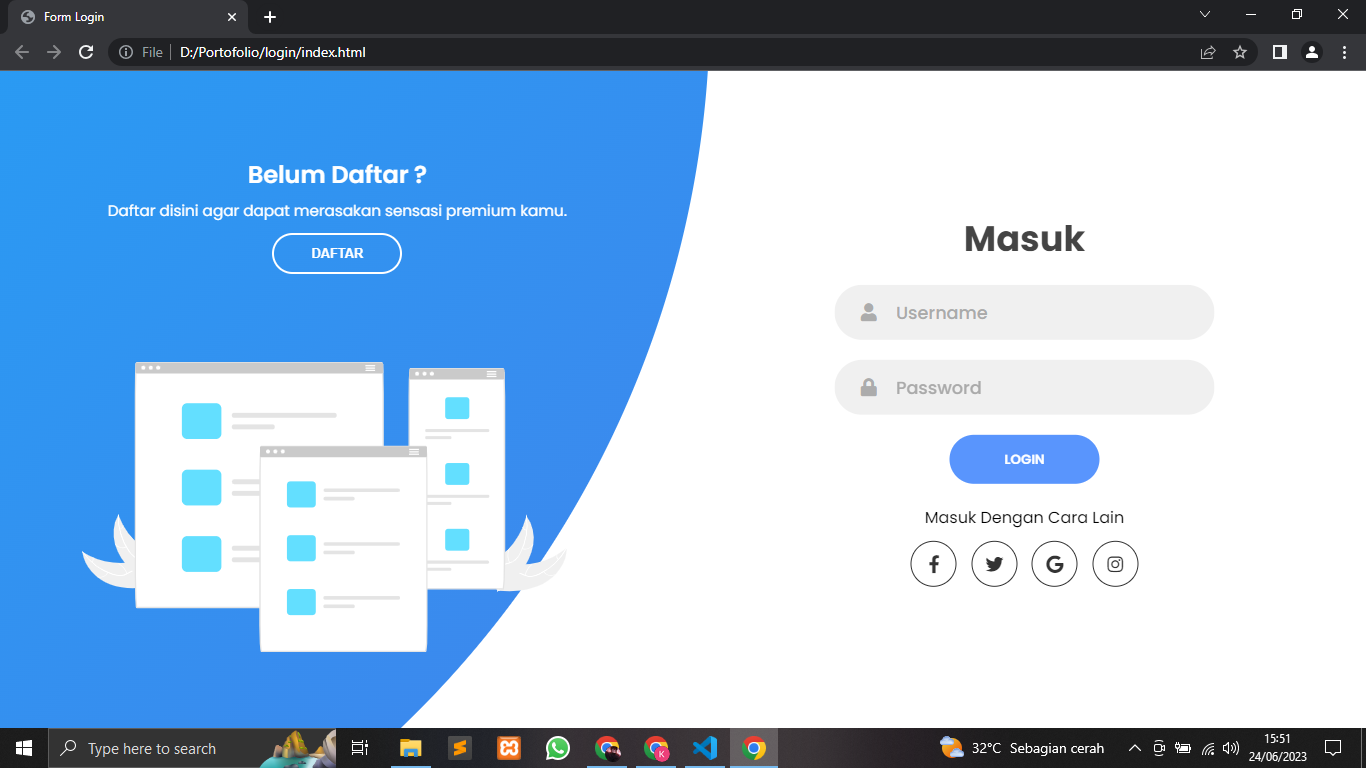Click the DAFTAR button

(337, 253)
